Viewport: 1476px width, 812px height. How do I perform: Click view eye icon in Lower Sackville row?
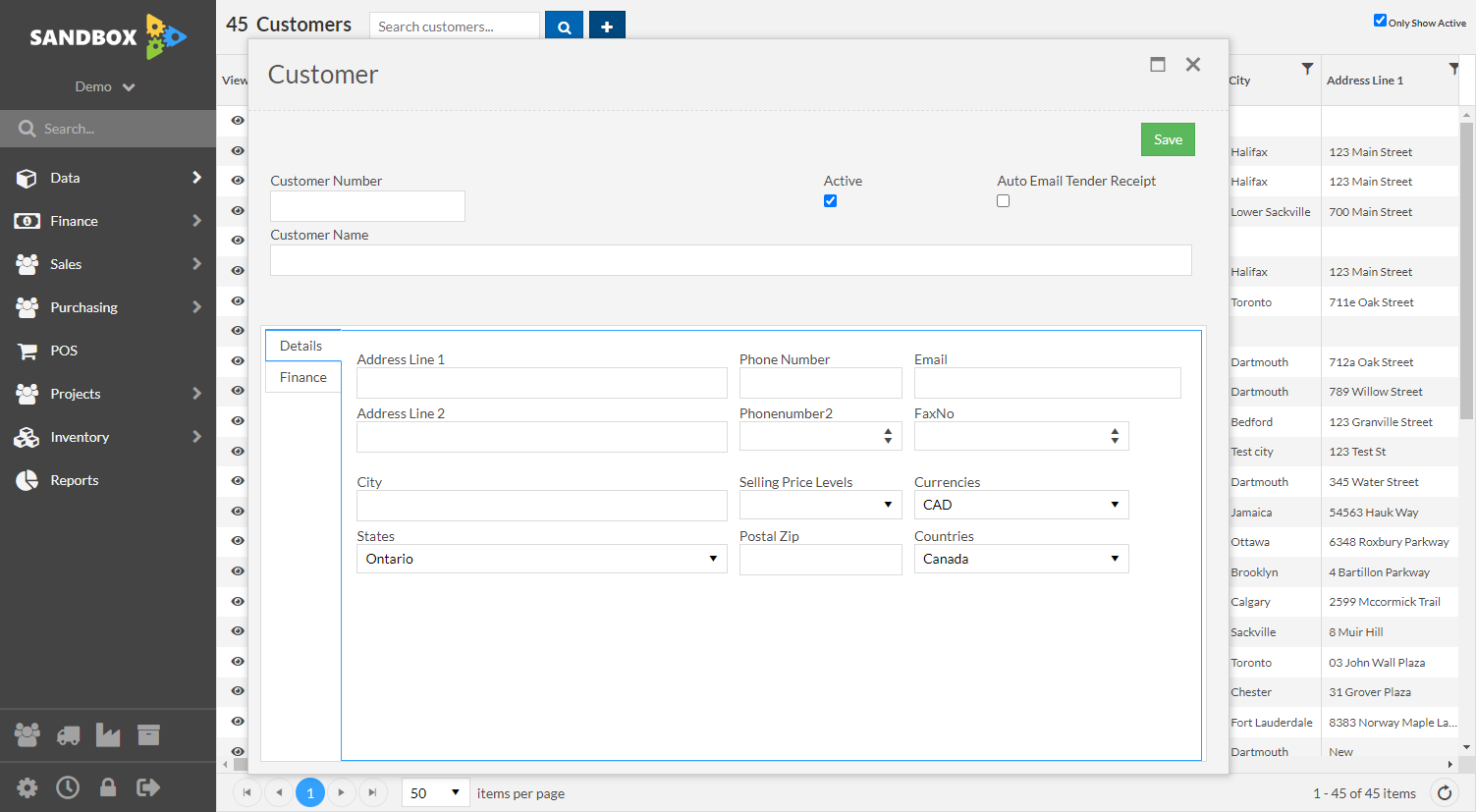click(238, 210)
